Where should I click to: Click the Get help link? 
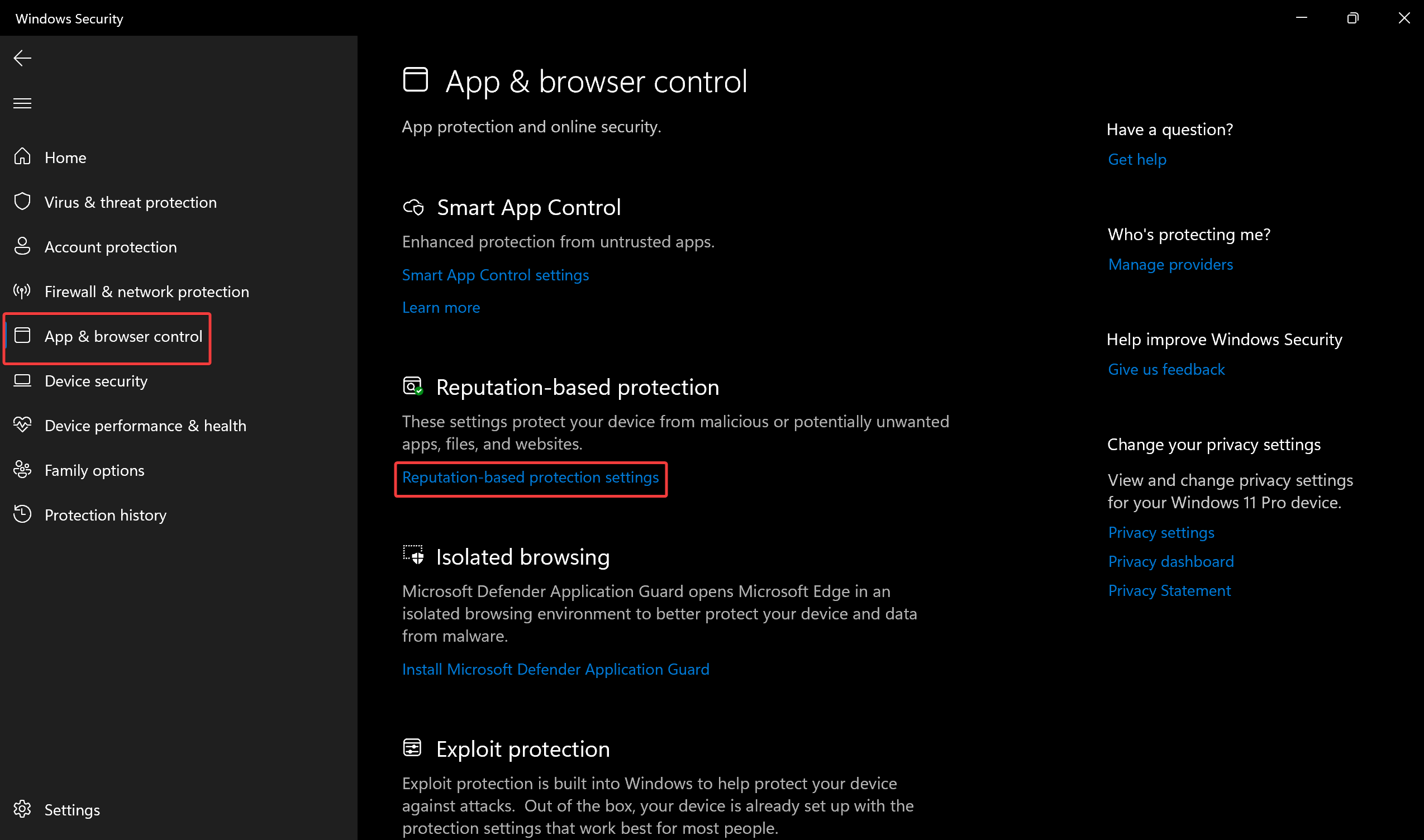pos(1137,160)
